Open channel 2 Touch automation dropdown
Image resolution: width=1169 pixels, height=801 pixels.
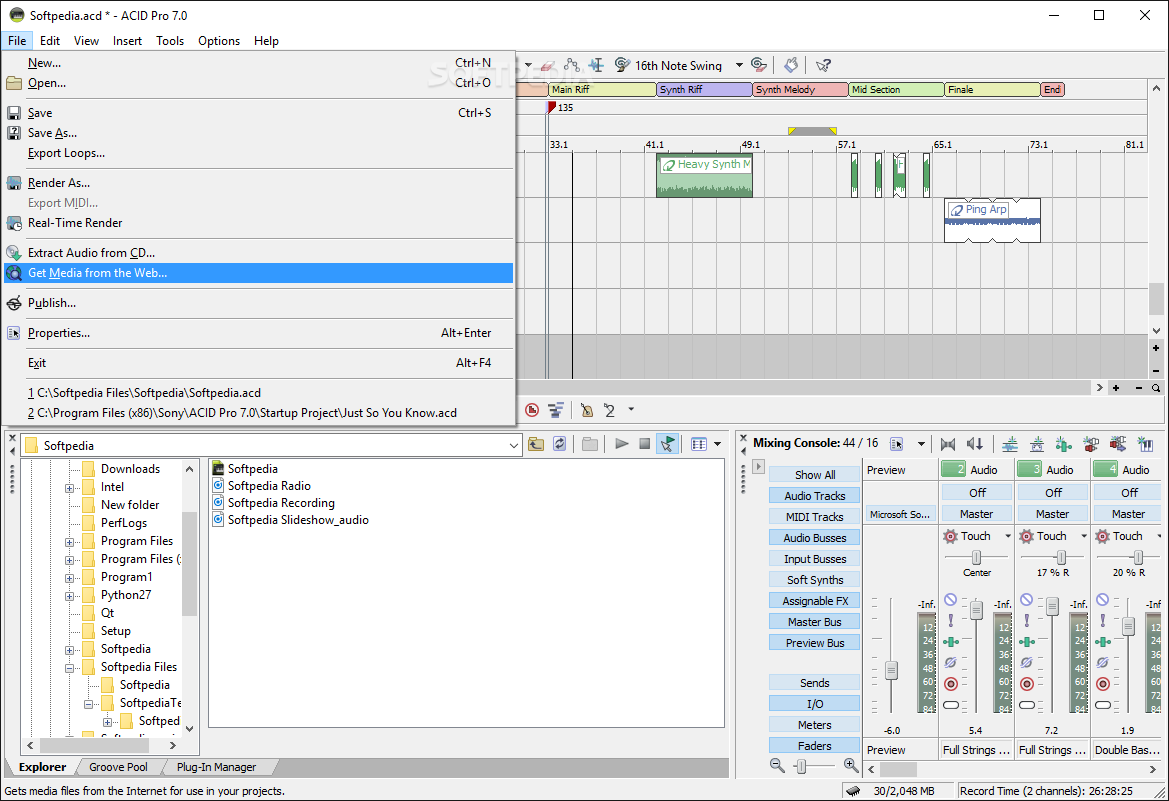click(x=1008, y=536)
